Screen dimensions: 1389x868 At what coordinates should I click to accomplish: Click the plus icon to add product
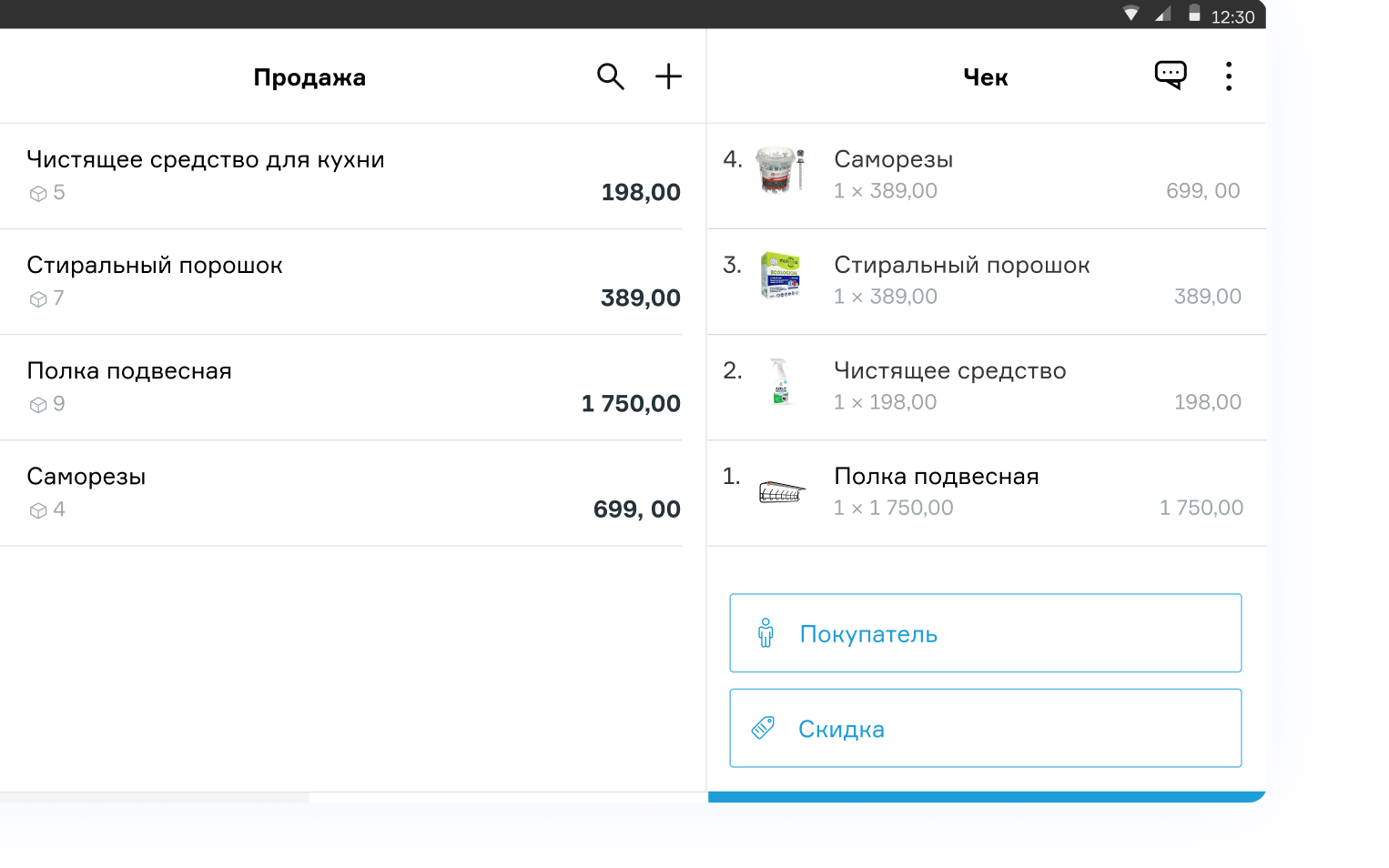pos(668,76)
